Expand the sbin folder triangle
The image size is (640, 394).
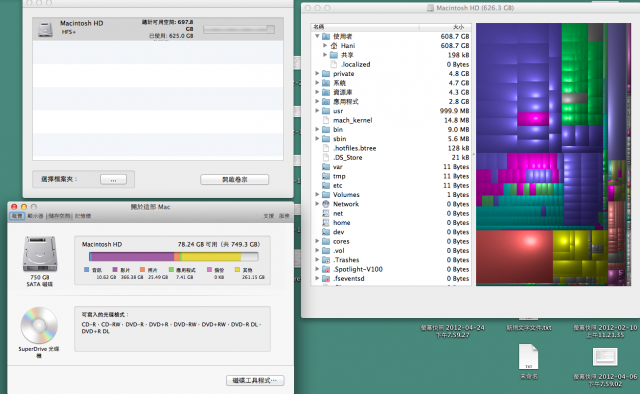[x=317, y=139]
